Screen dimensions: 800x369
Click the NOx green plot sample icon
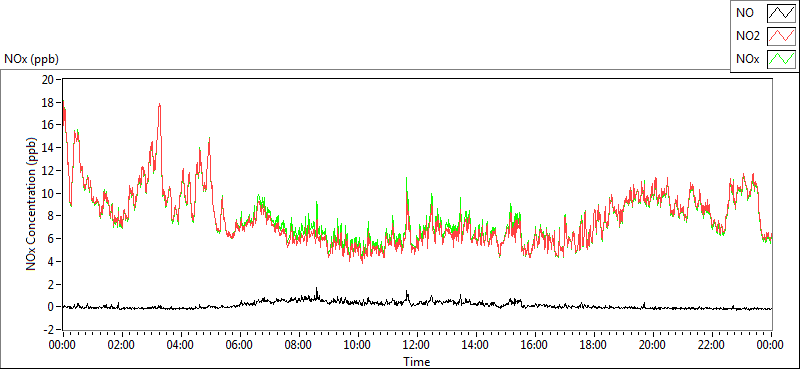click(x=781, y=60)
